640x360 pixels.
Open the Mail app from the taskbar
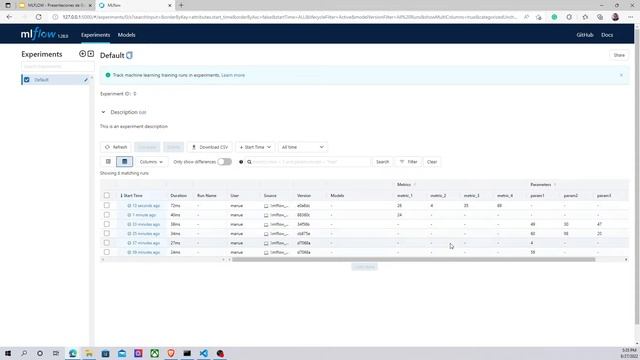tap(122, 353)
